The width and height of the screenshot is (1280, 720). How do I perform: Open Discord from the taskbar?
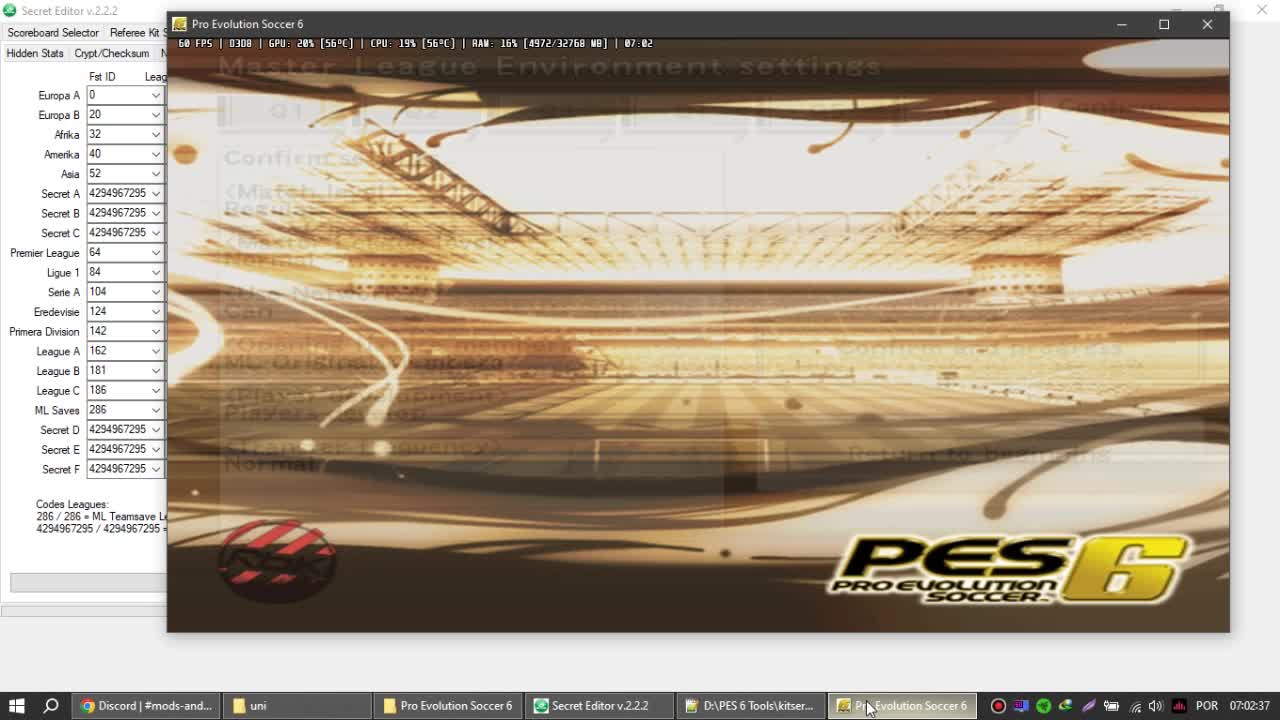tap(145, 705)
